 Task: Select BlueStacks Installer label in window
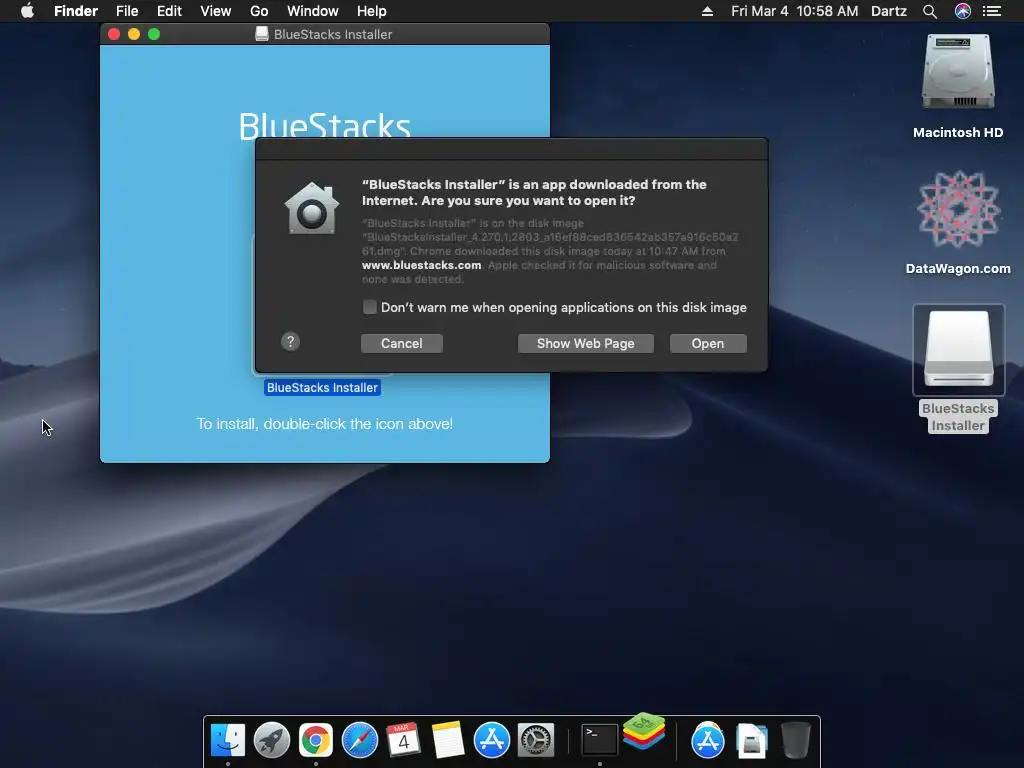tap(322, 388)
